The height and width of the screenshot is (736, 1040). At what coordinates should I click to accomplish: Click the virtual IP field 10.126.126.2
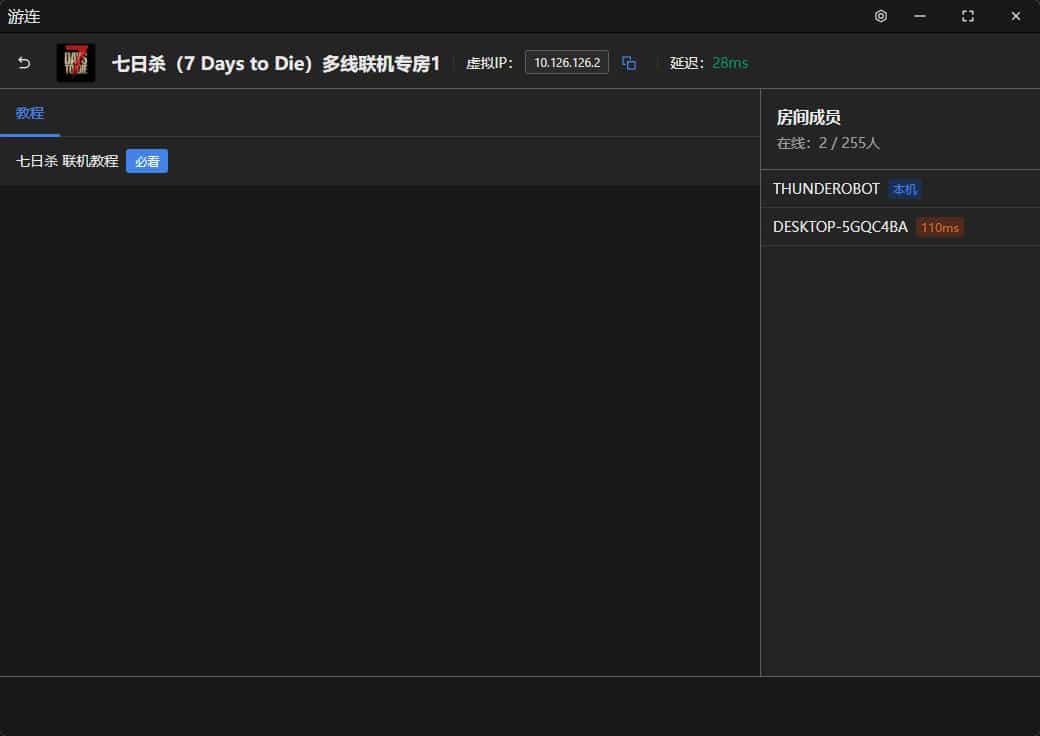click(567, 62)
